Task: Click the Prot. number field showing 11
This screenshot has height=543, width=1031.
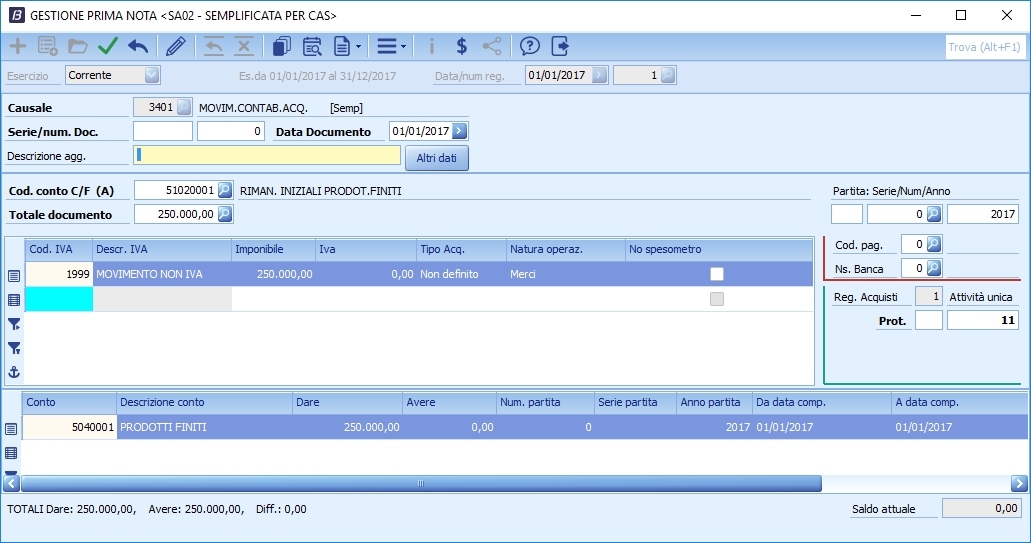Action: pyautogui.click(x=982, y=320)
